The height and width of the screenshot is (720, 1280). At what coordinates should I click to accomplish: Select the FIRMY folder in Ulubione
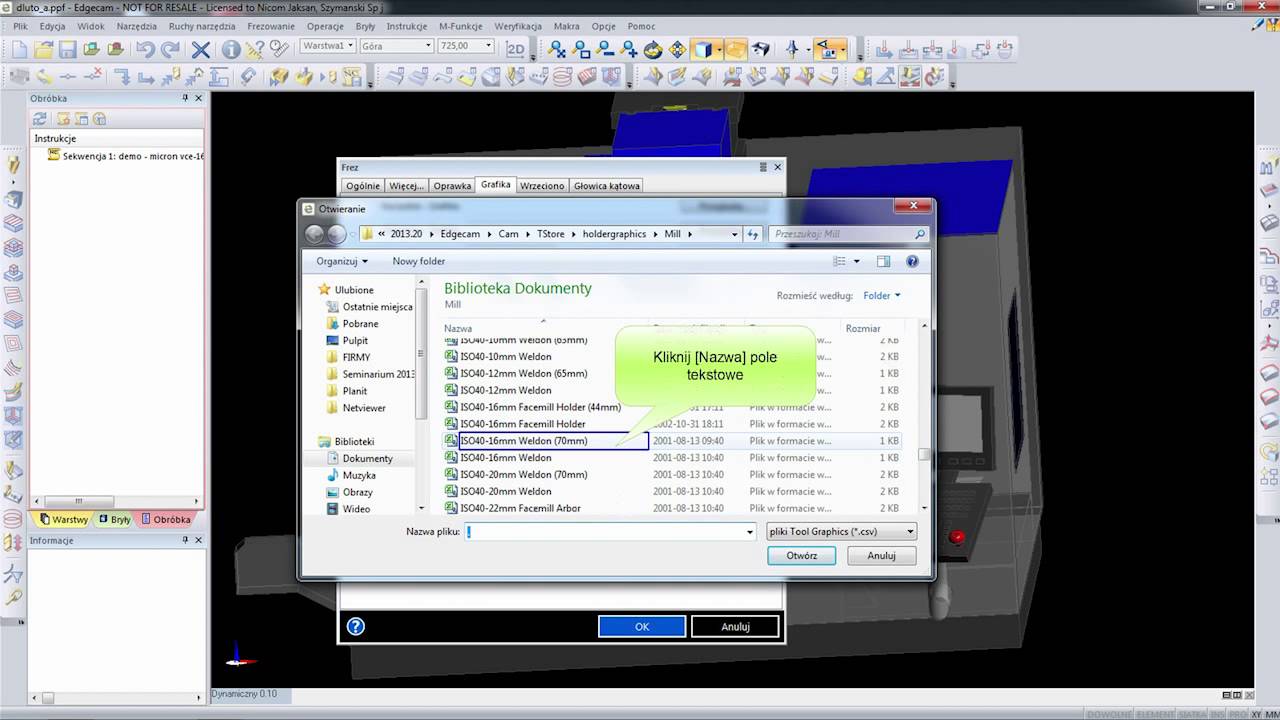(x=356, y=358)
